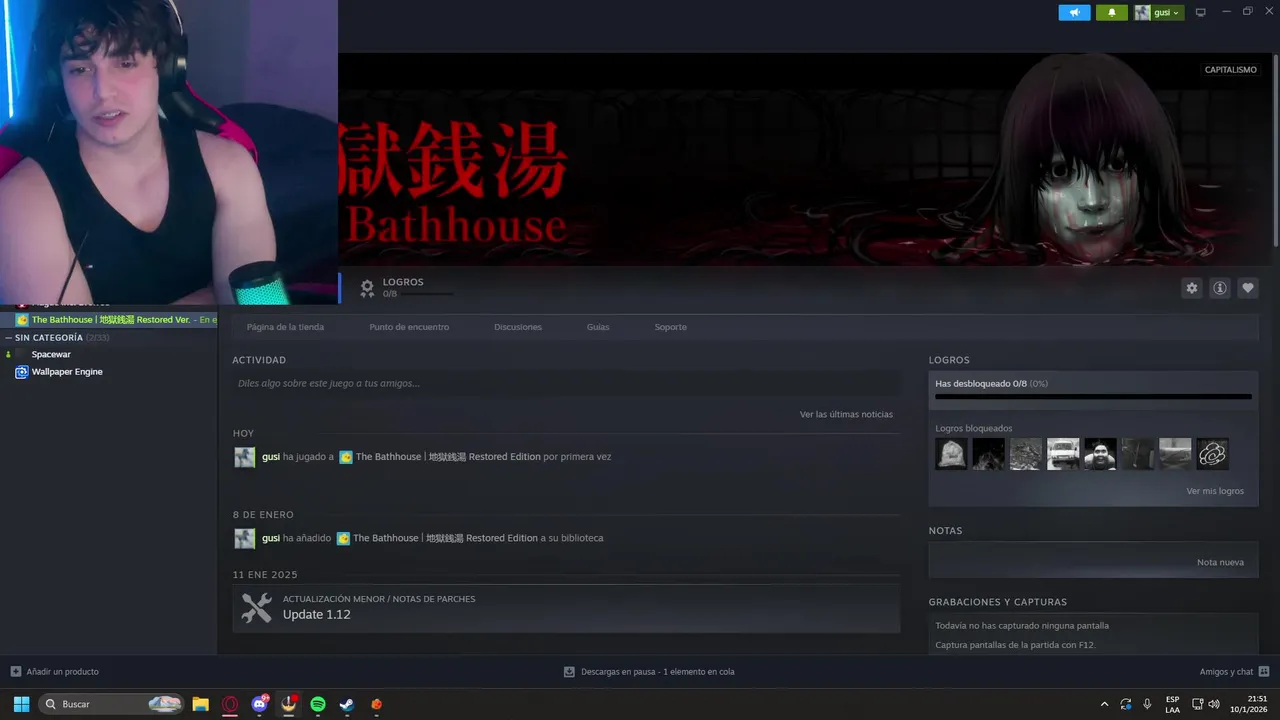Select The Bathhouse Restored Ver. in library list

tap(109, 320)
